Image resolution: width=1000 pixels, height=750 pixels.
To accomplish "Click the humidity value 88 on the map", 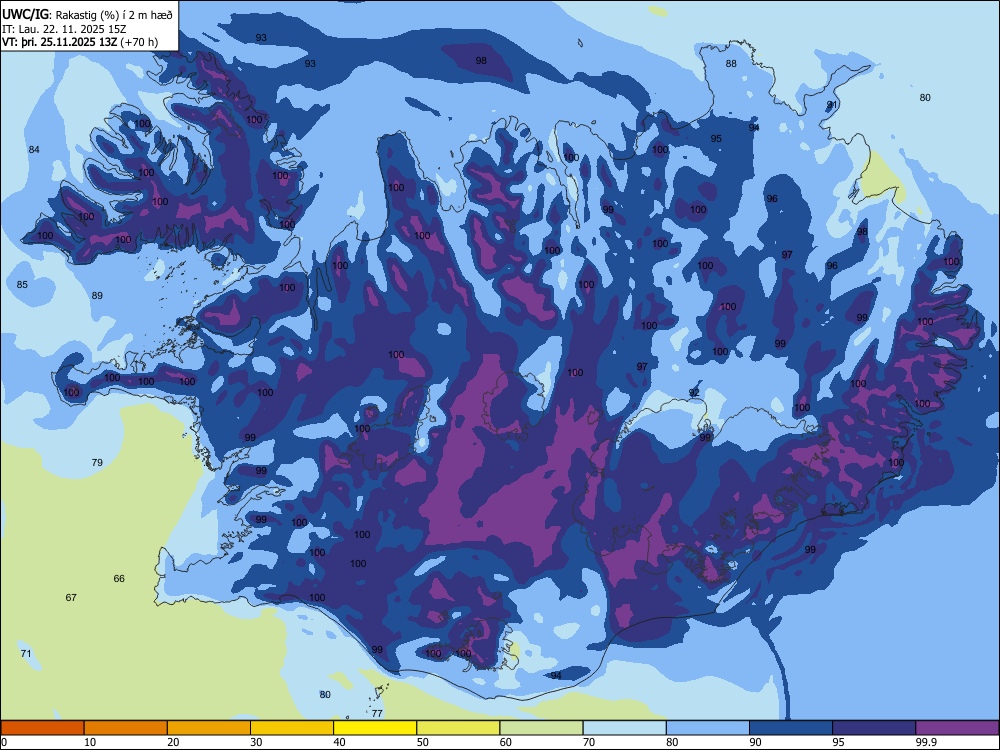I will click(731, 63).
